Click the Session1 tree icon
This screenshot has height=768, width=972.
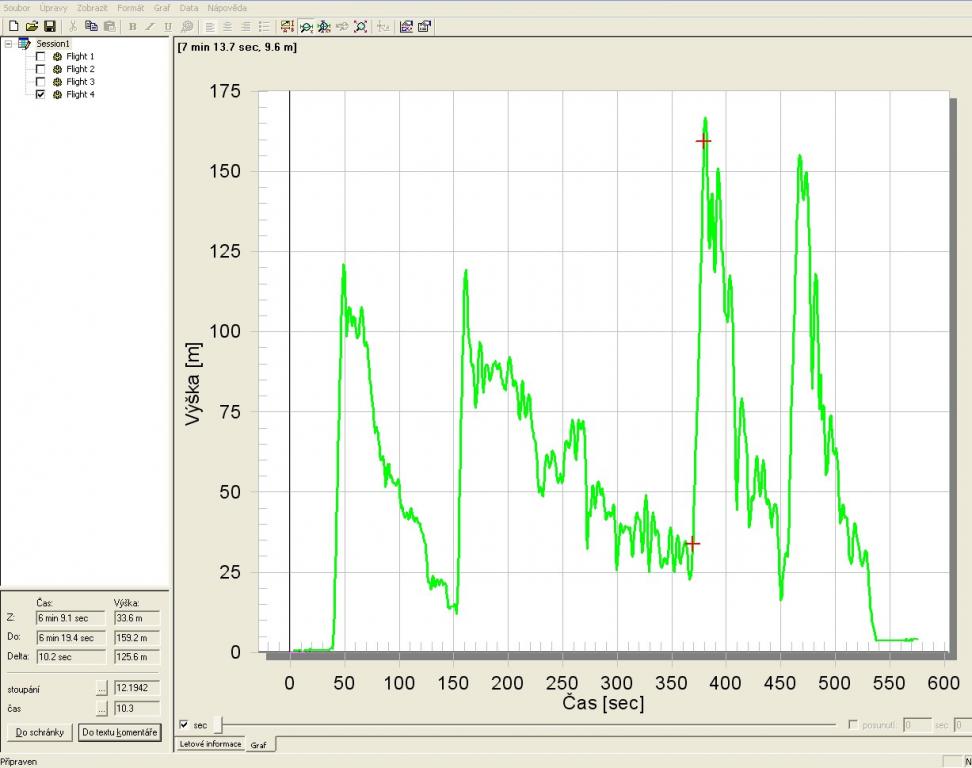pos(24,44)
